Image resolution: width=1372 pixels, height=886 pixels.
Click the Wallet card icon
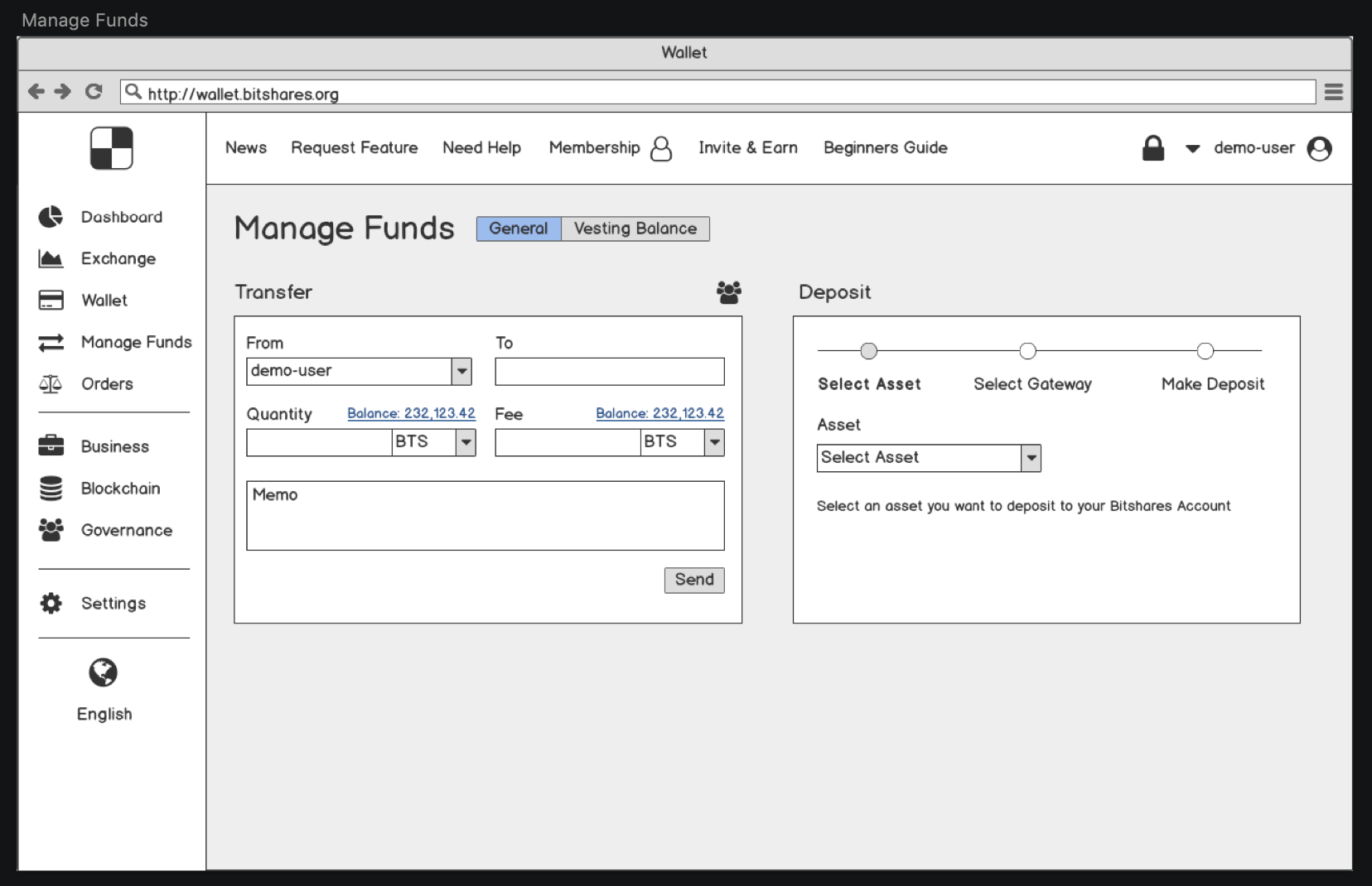51,301
